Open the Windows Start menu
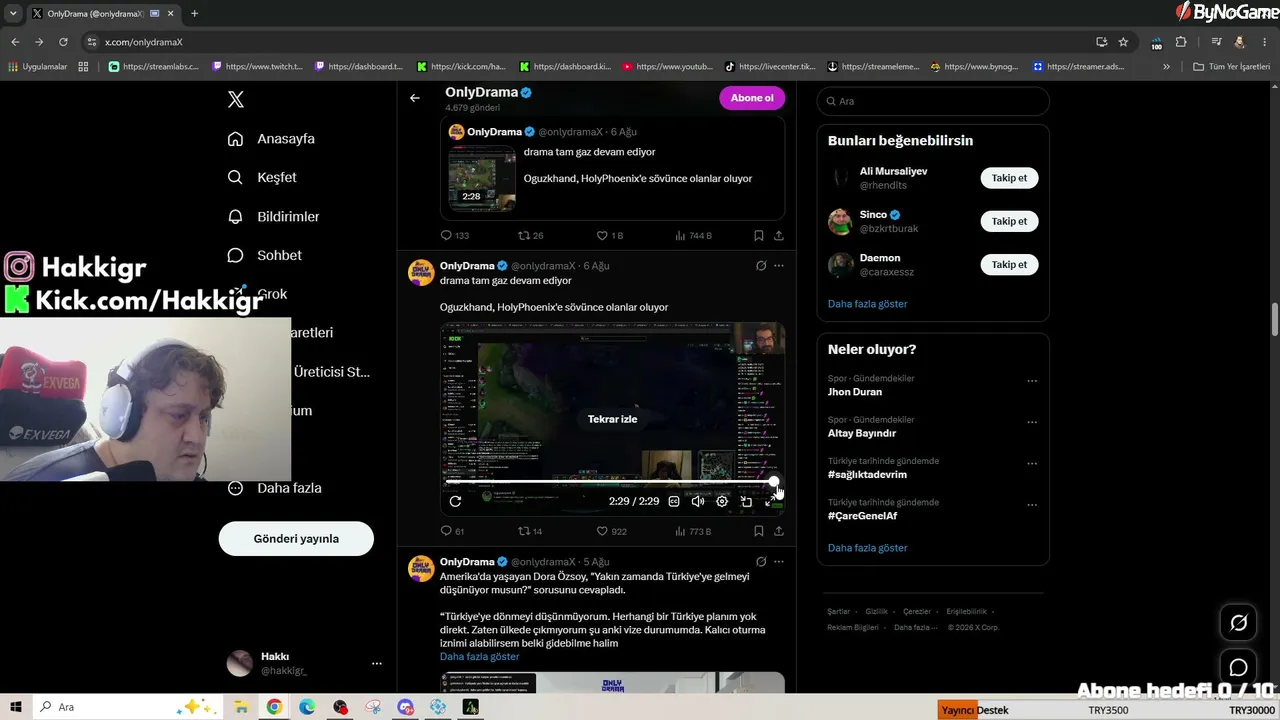1280x720 pixels. pyautogui.click(x=16, y=707)
